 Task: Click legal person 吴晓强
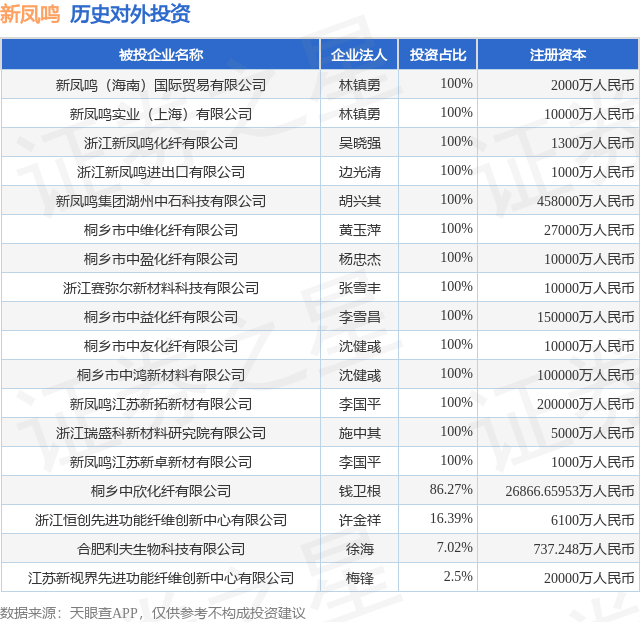(360, 143)
